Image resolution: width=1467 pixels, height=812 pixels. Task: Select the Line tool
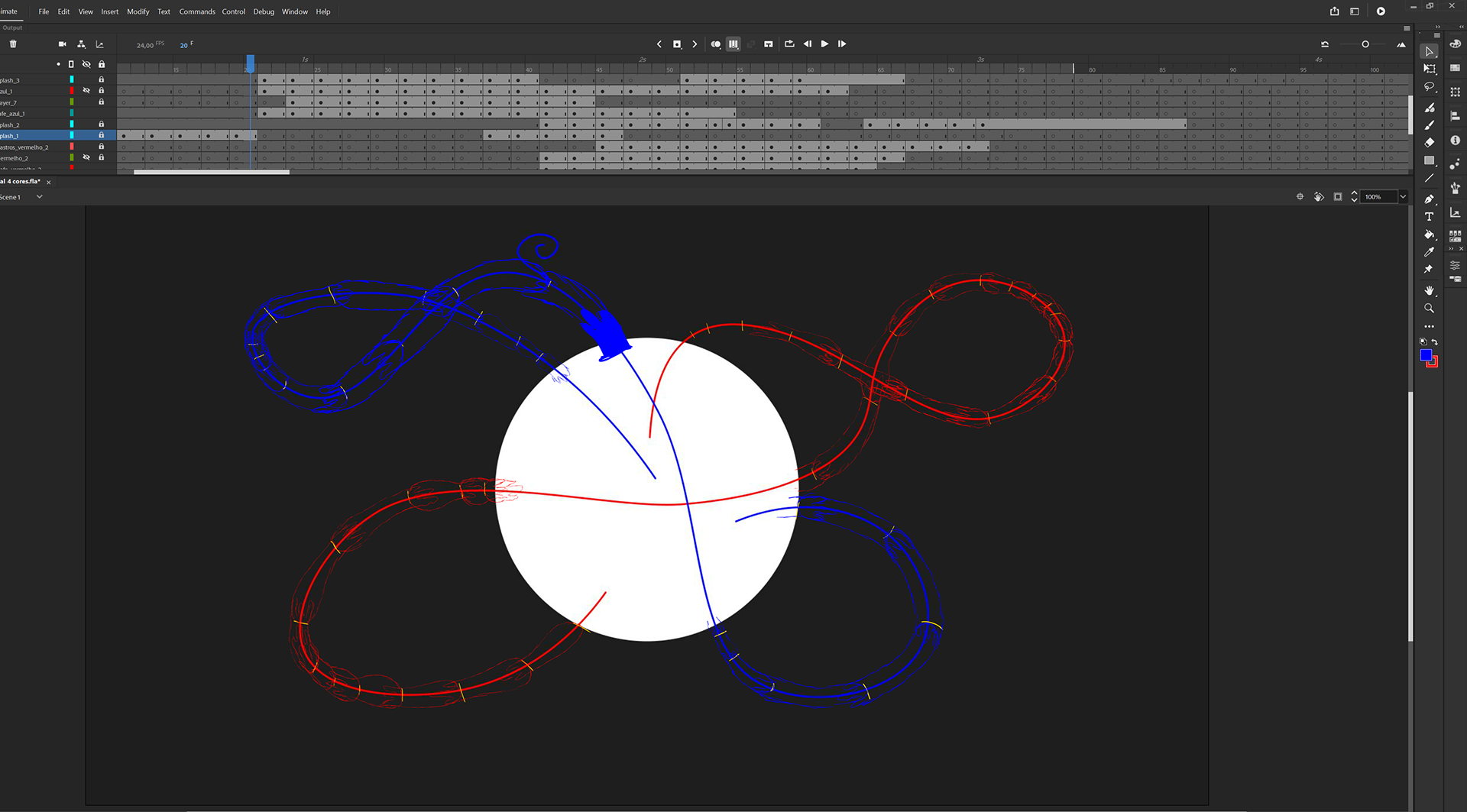[1429, 178]
